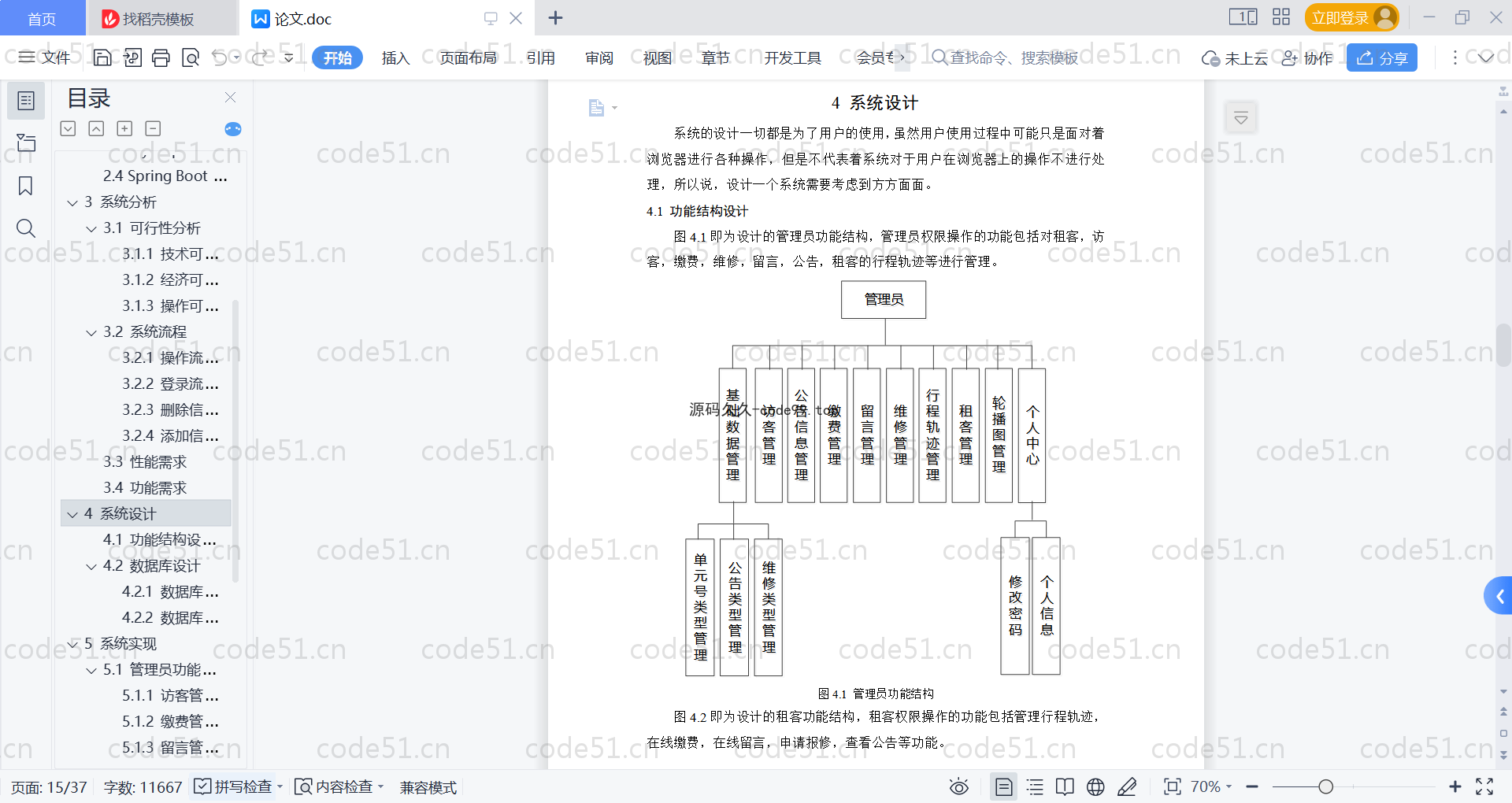Switch to the 页面布局 ribbon tab
The height and width of the screenshot is (803, 1512).
468,57
